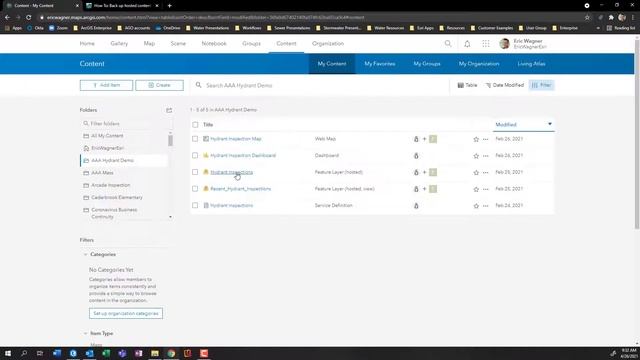640x360 pixels.
Task: Collapse the Item Type filter section
Action: [x=85, y=333]
